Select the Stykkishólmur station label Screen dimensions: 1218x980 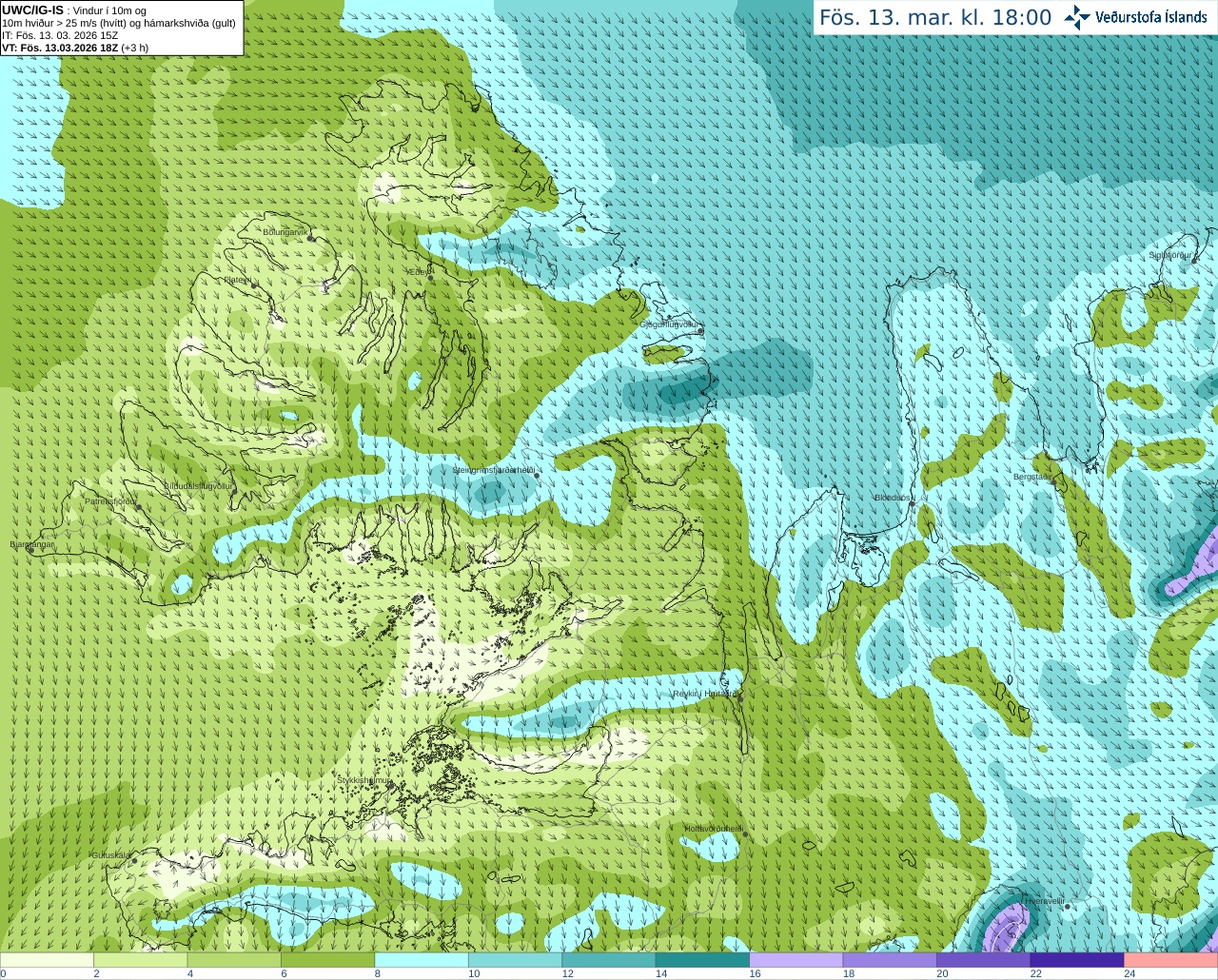pos(364,780)
